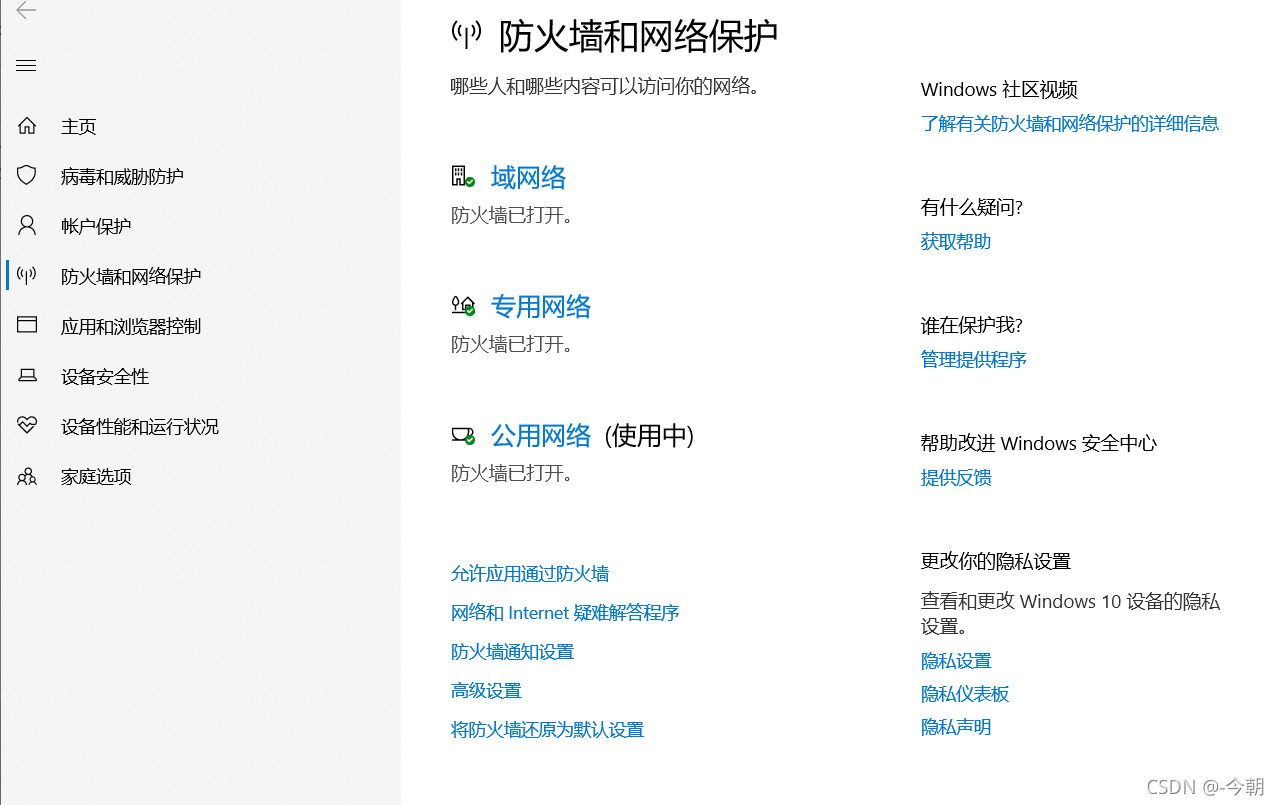Click the shield icon for 病毒和威胁防护

pyautogui.click(x=27, y=176)
